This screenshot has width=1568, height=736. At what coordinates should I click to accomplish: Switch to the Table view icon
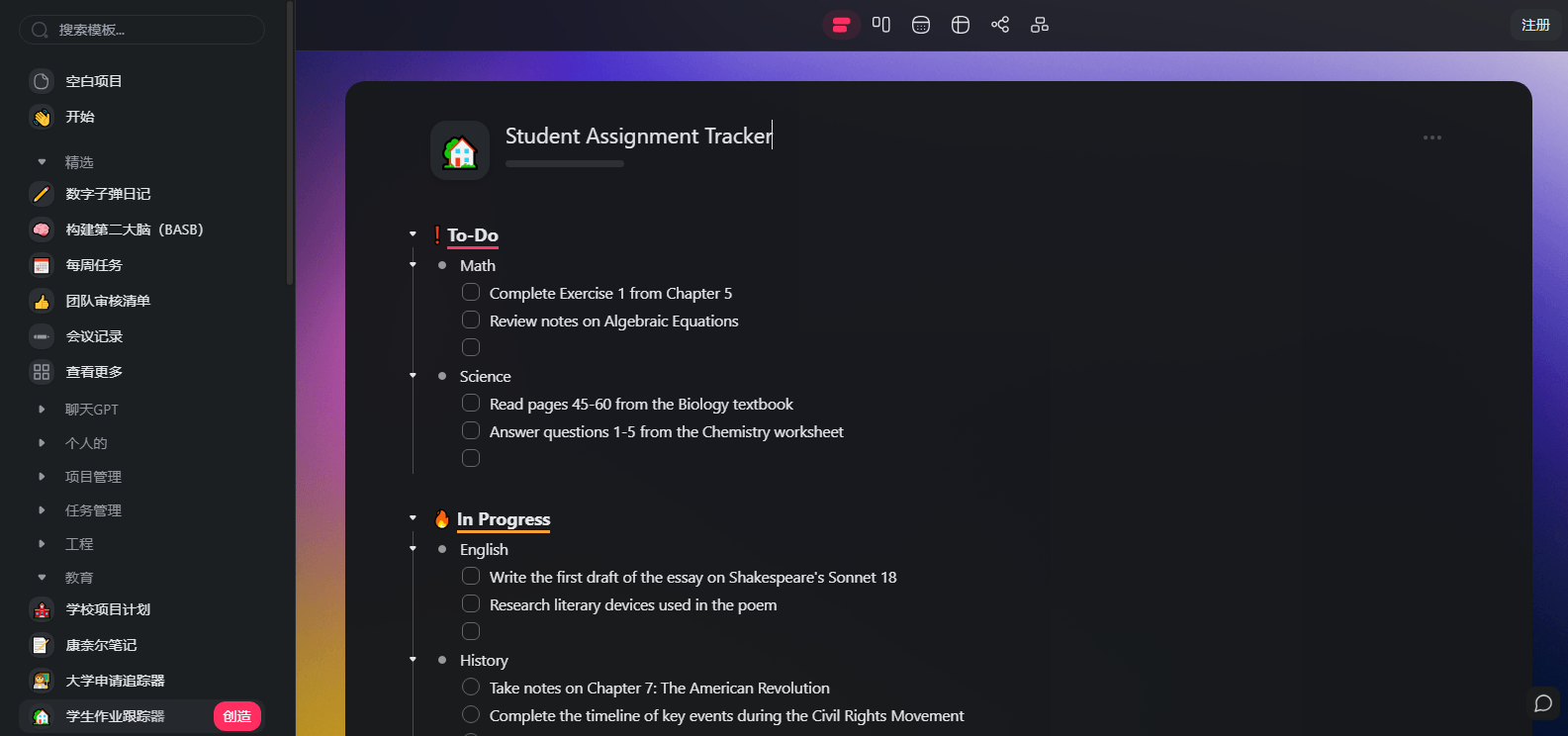961,25
